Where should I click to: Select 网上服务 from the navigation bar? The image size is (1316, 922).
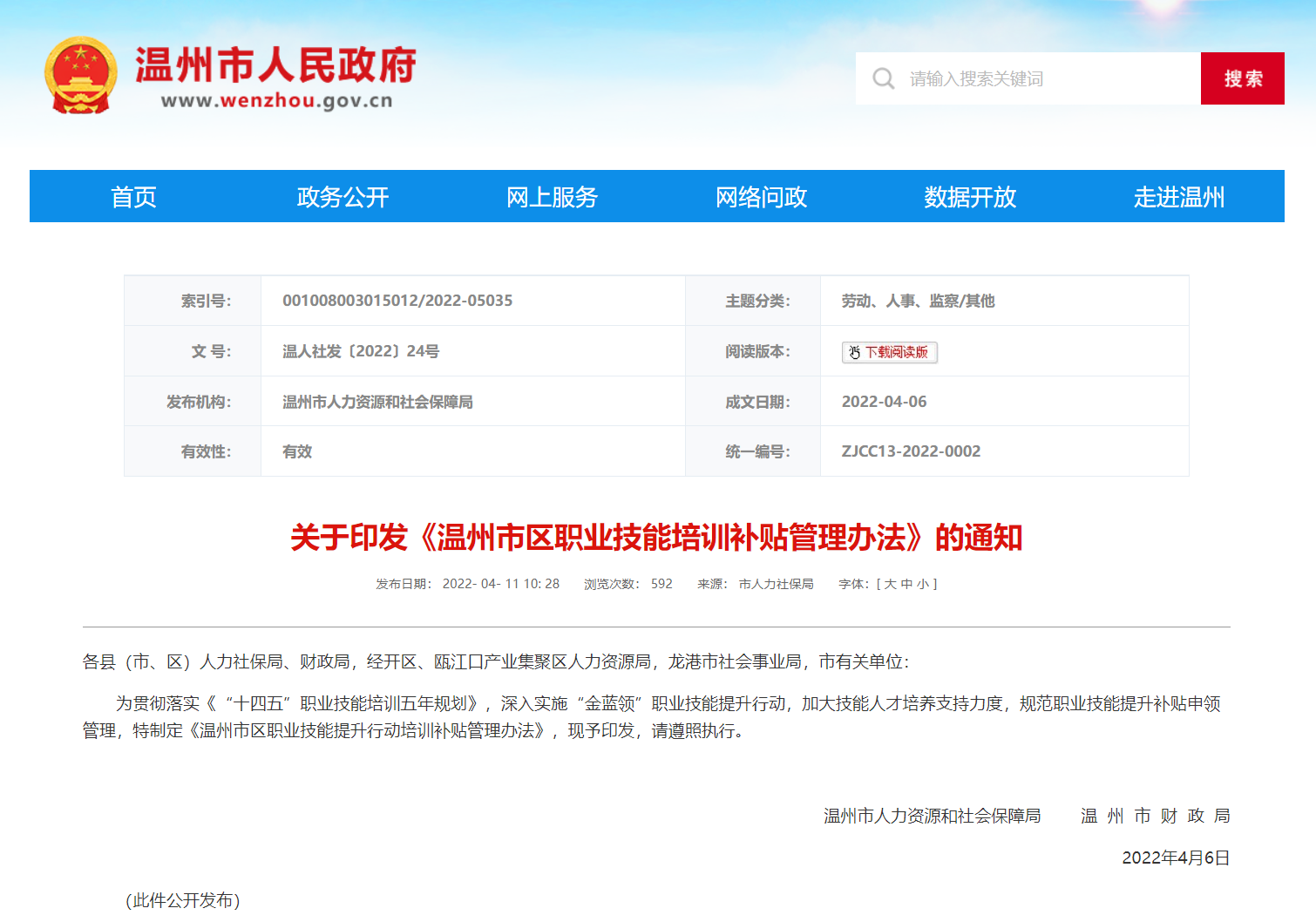[552, 197]
